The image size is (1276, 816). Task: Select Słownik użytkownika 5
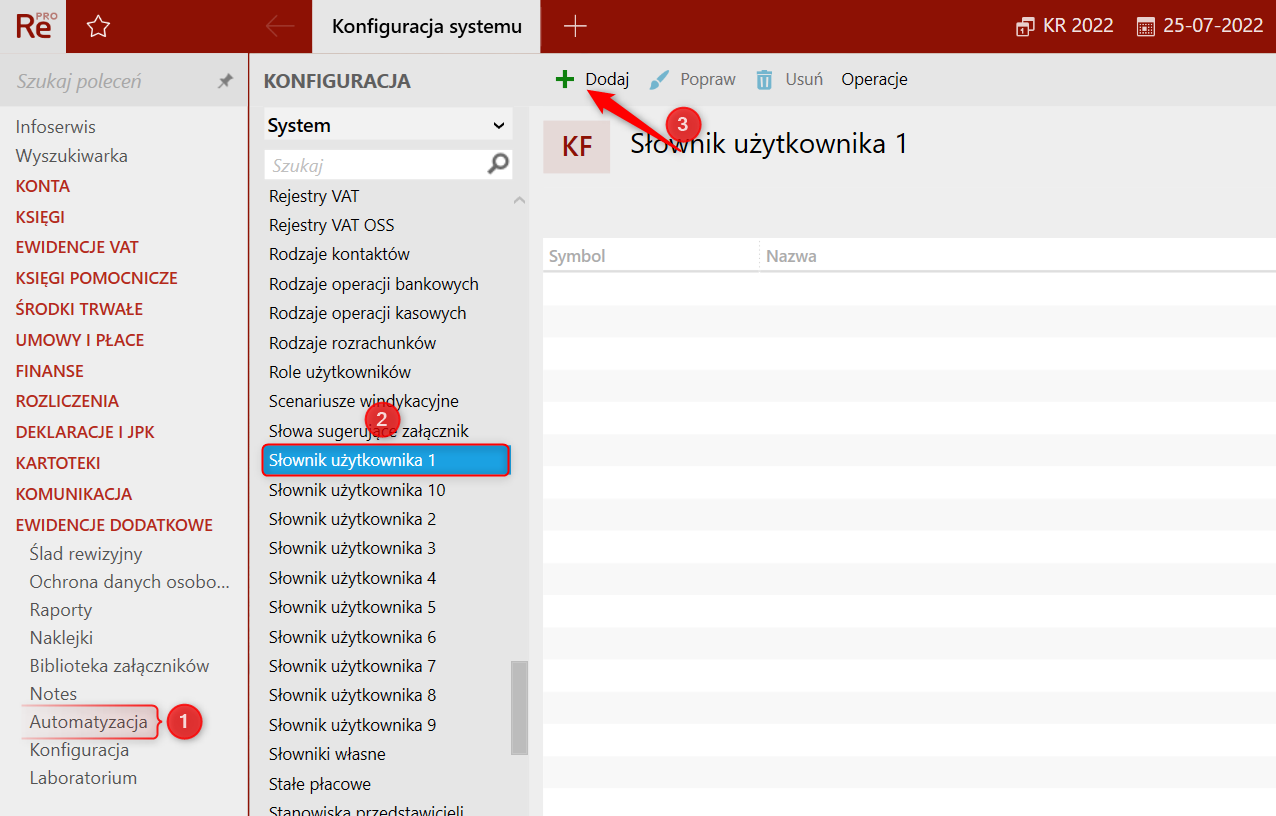353,607
